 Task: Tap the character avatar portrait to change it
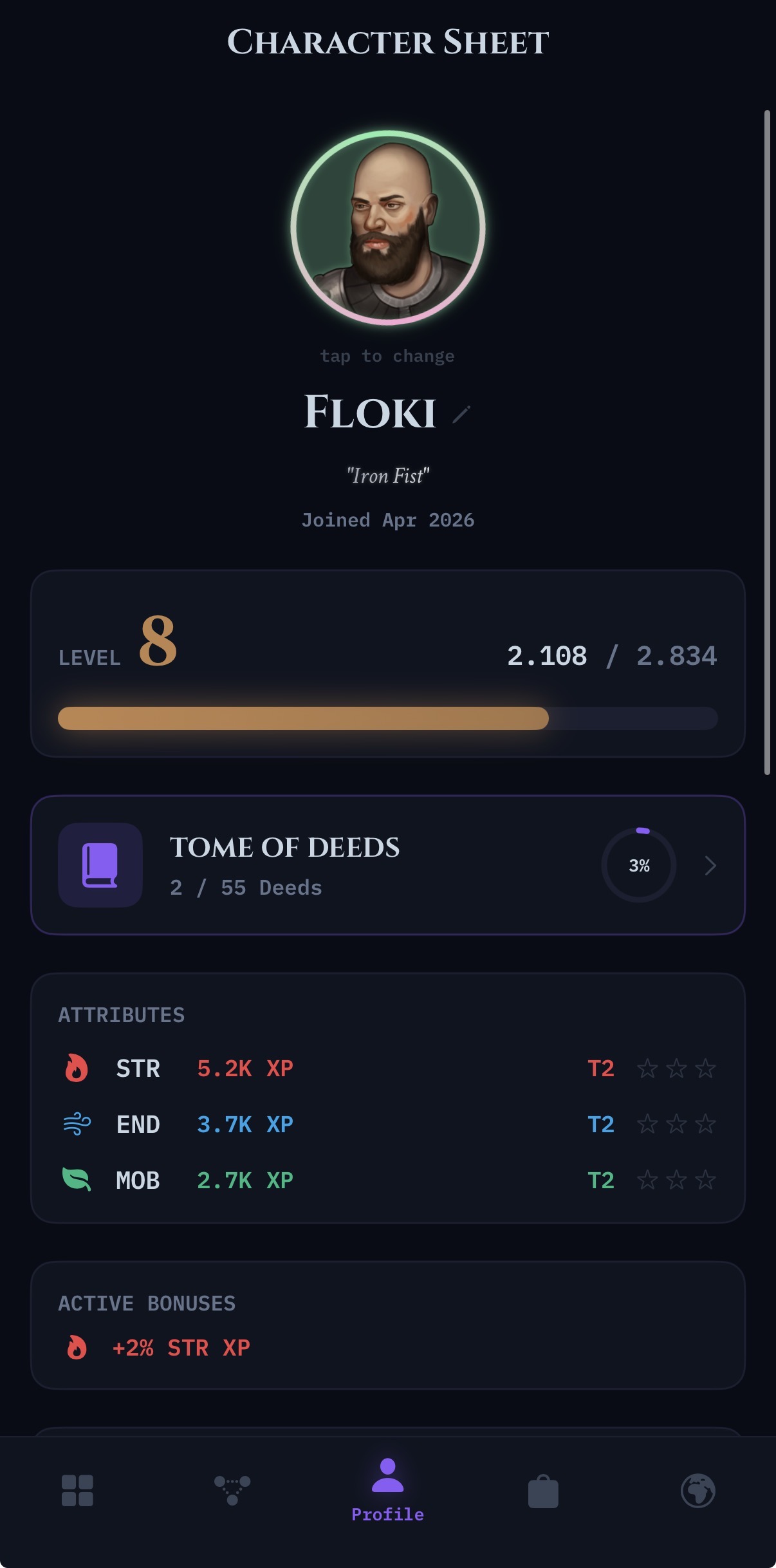[388, 227]
